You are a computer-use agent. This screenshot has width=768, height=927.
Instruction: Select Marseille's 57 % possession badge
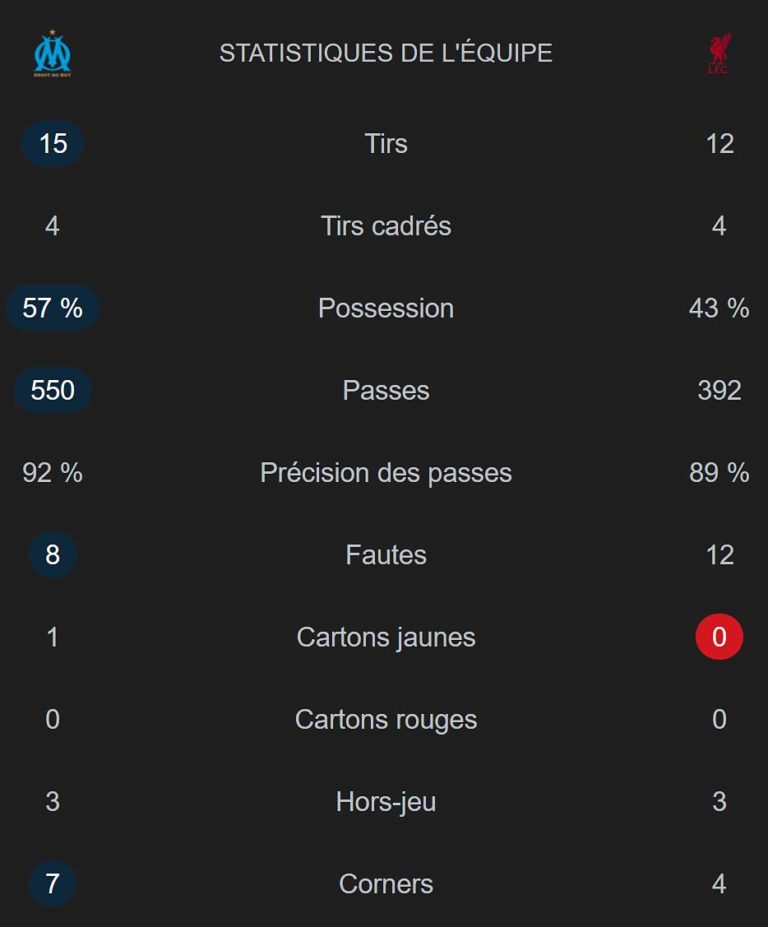click(x=52, y=308)
